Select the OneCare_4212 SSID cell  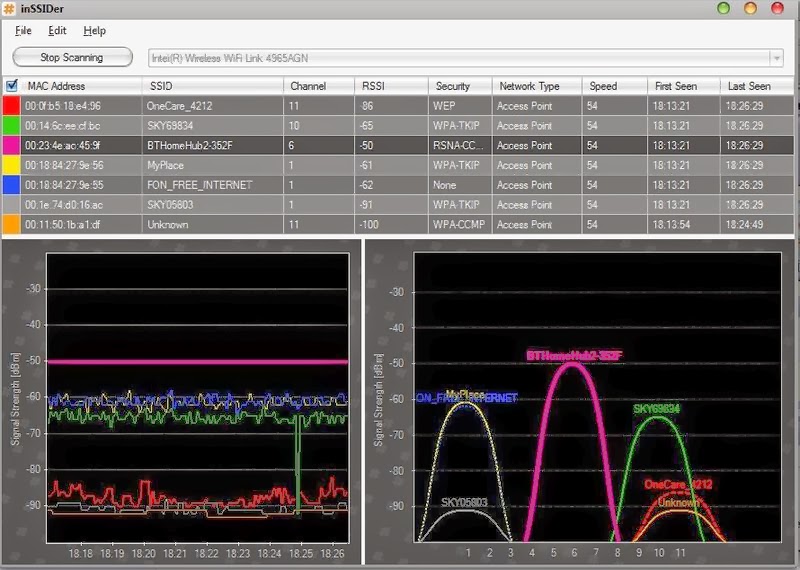click(x=213, y=106)
